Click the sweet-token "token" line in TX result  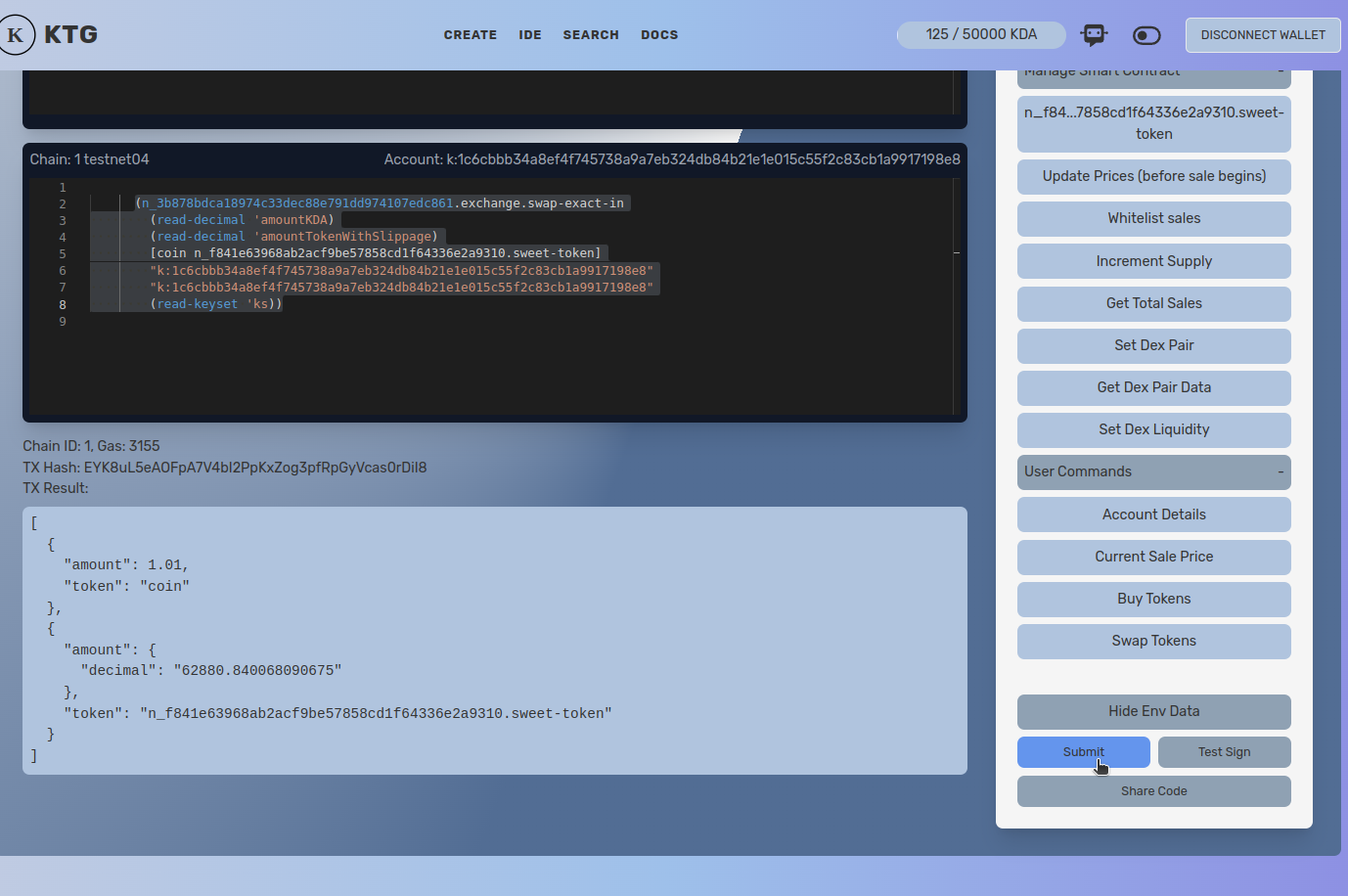tap(337, 714)
